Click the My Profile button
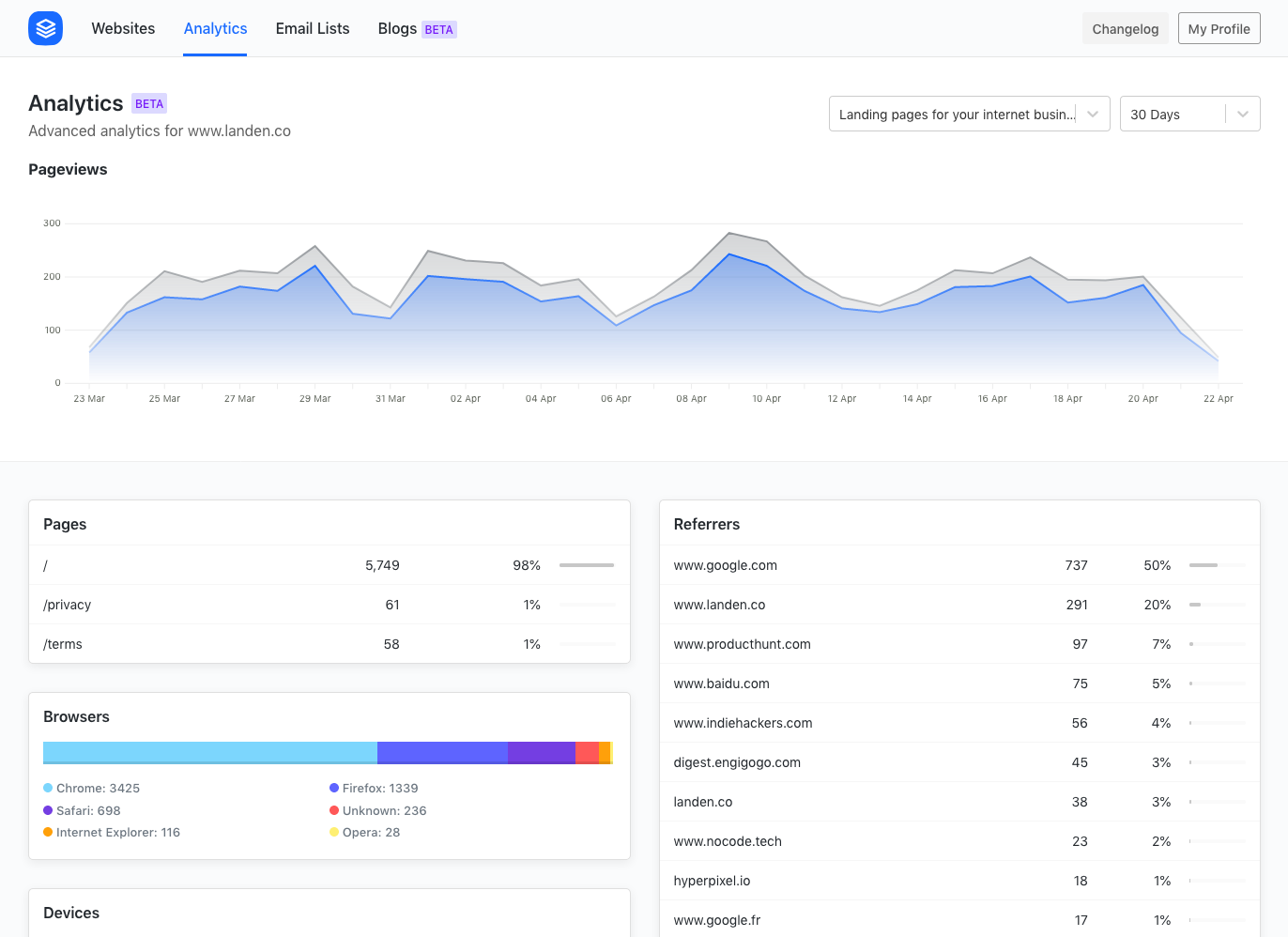 pos(1219,28)
